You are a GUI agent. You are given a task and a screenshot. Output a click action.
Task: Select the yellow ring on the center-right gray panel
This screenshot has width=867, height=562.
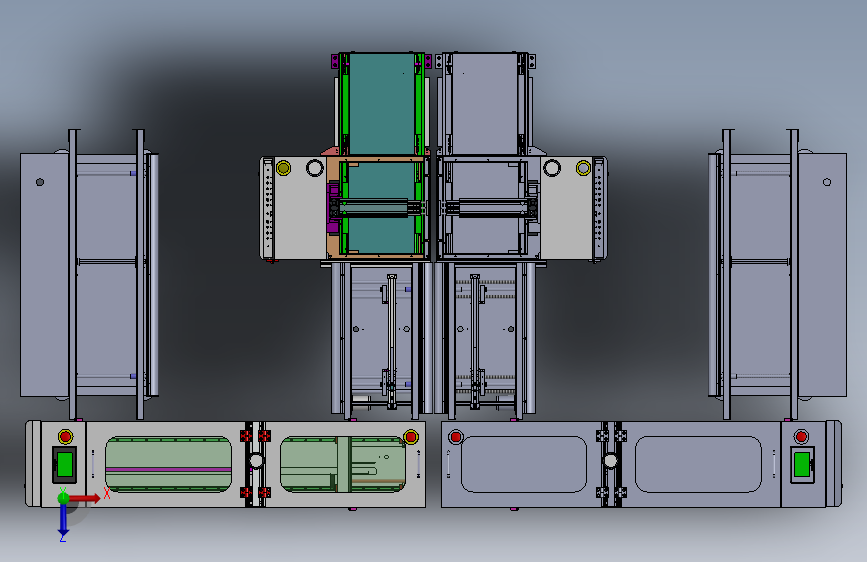[583, 168]
